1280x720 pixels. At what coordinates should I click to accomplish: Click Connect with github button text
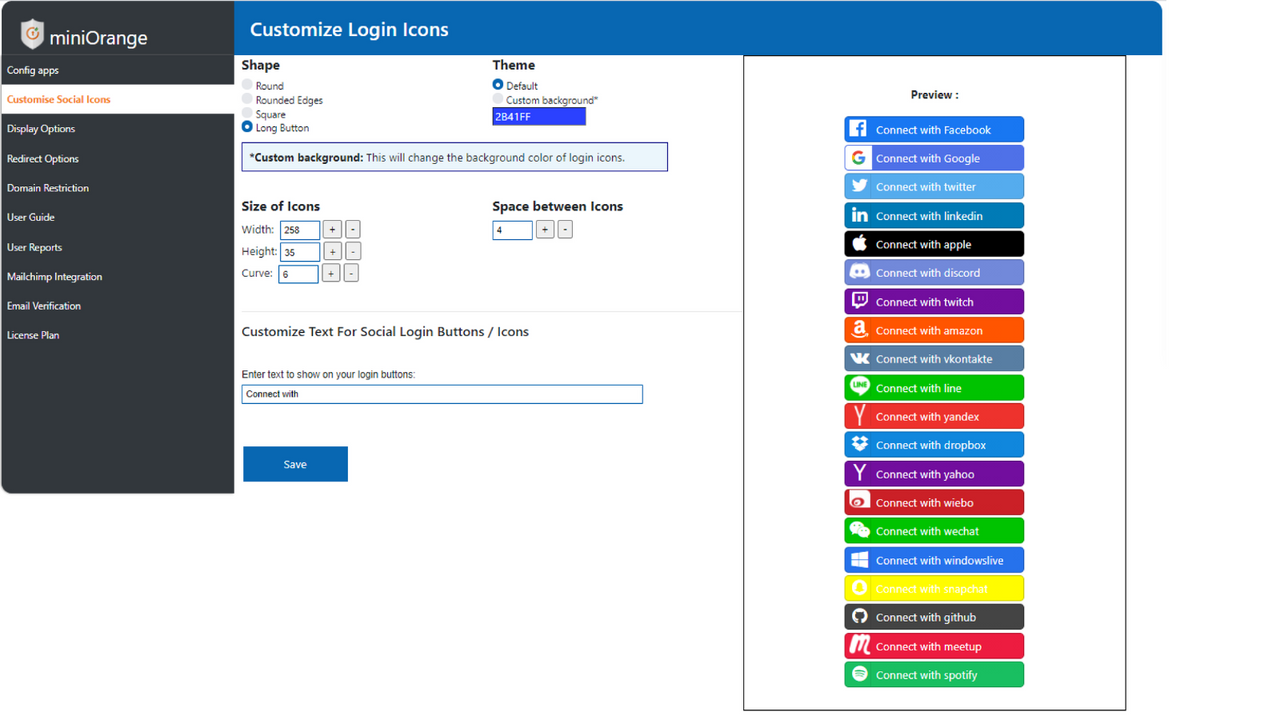pos(926,618)
